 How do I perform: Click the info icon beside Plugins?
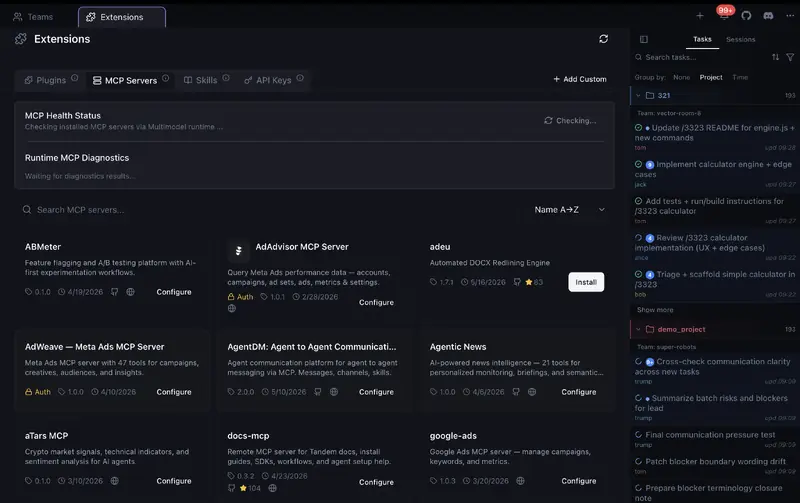[74, 78]
